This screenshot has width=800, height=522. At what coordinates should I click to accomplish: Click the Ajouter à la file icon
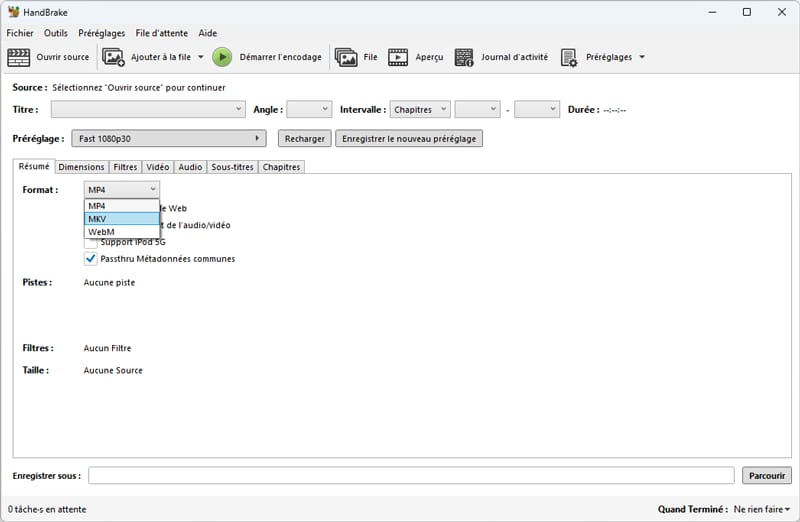tap(113, 57)
